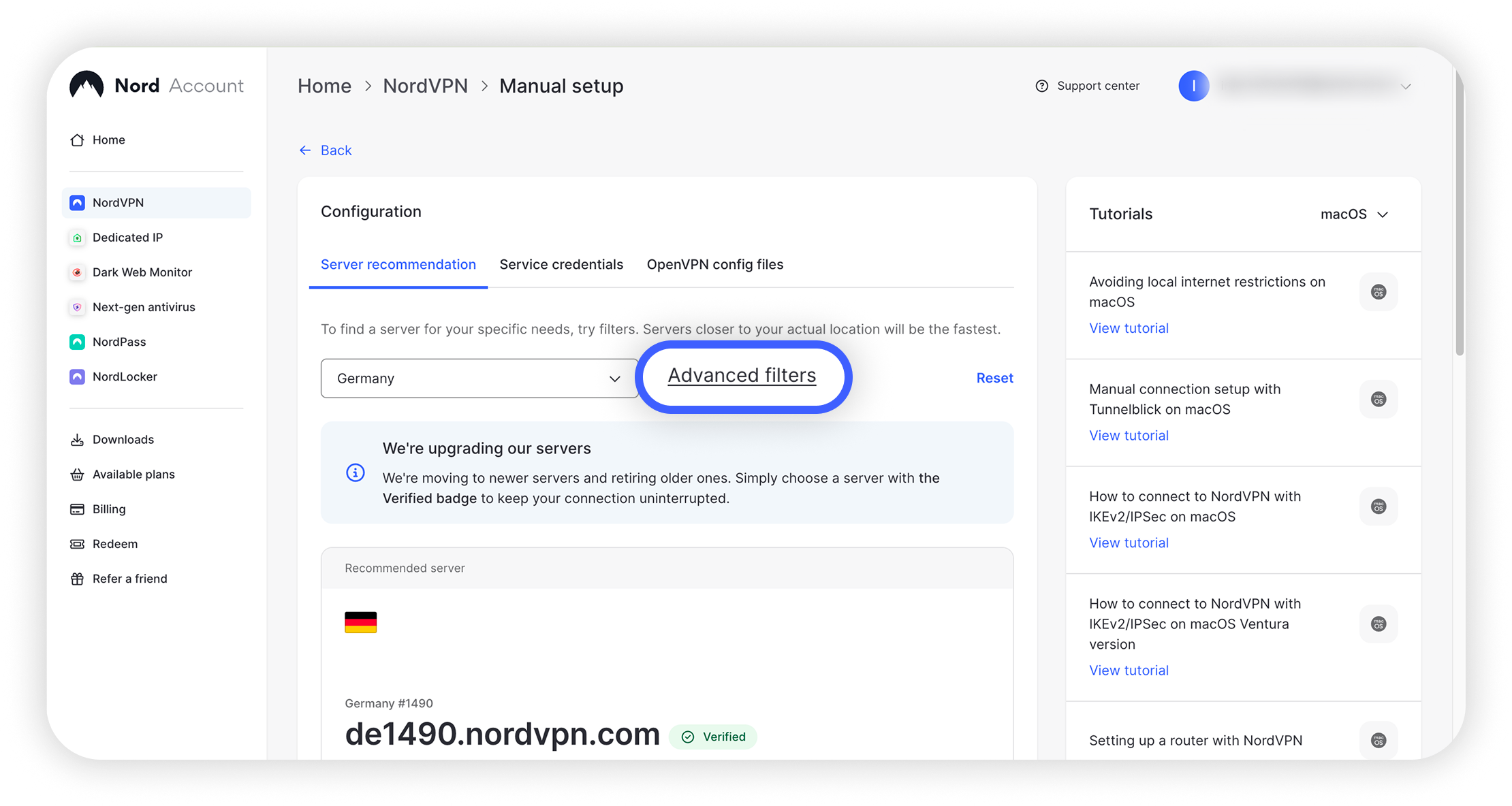
Task: Click macOS icon beside Avoiding local internet restrictions
Action: coord(1379,292)
